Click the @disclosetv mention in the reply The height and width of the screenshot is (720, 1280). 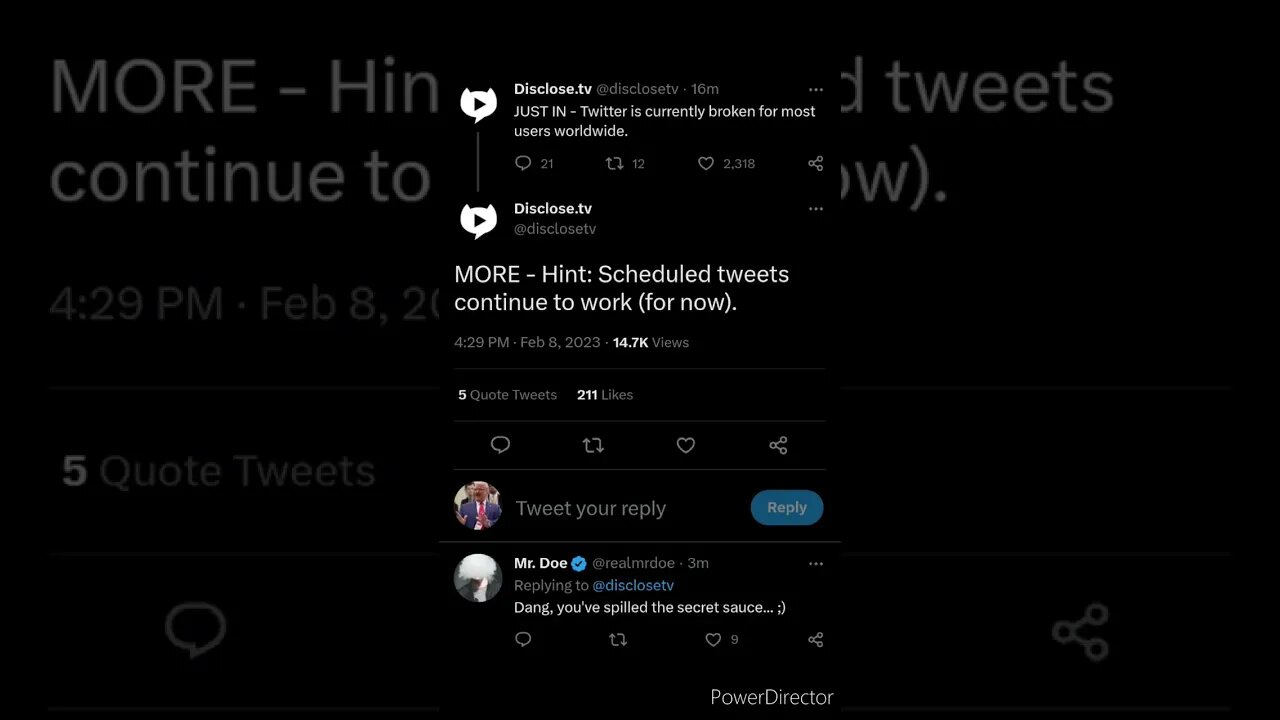coord(633,585)
